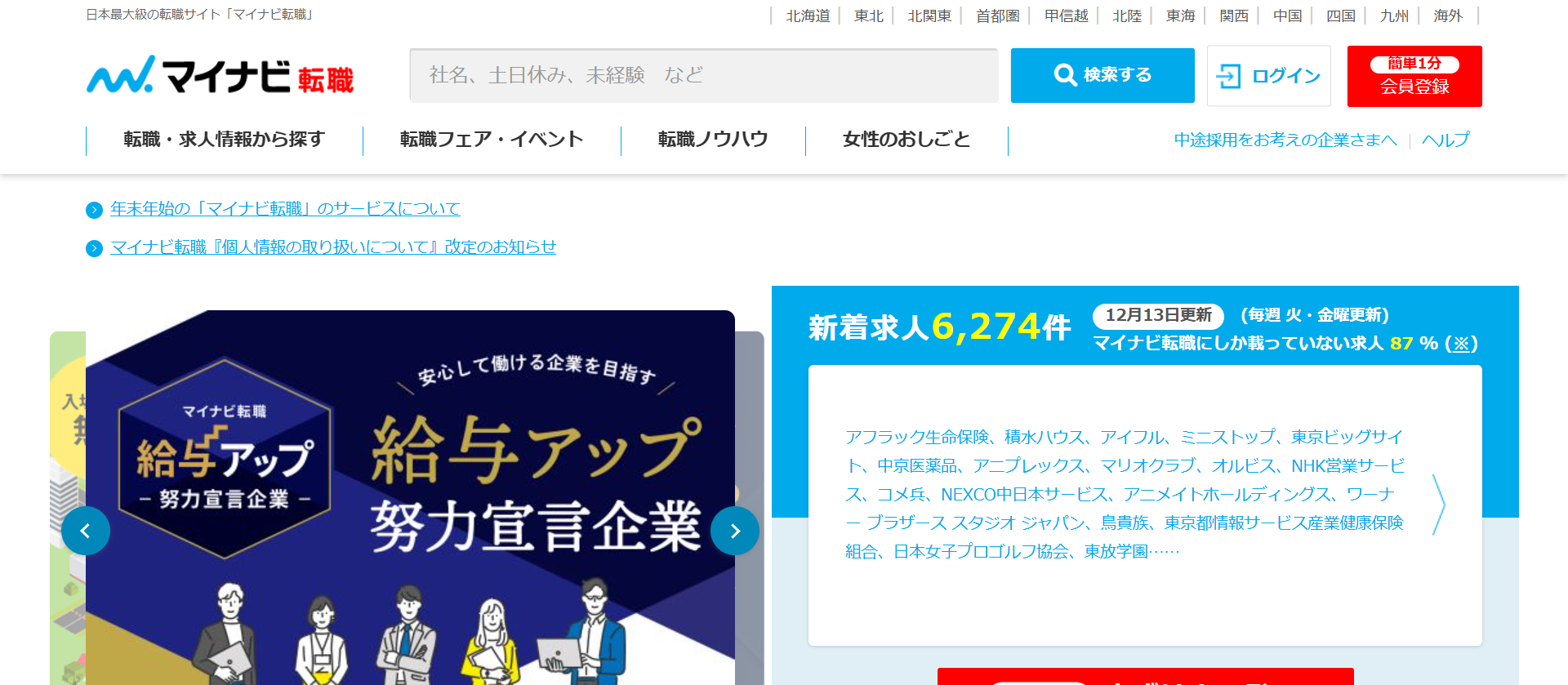Advance to next carousel slide
This screenshot has width=1568, height=685.
tap(735, 531)
